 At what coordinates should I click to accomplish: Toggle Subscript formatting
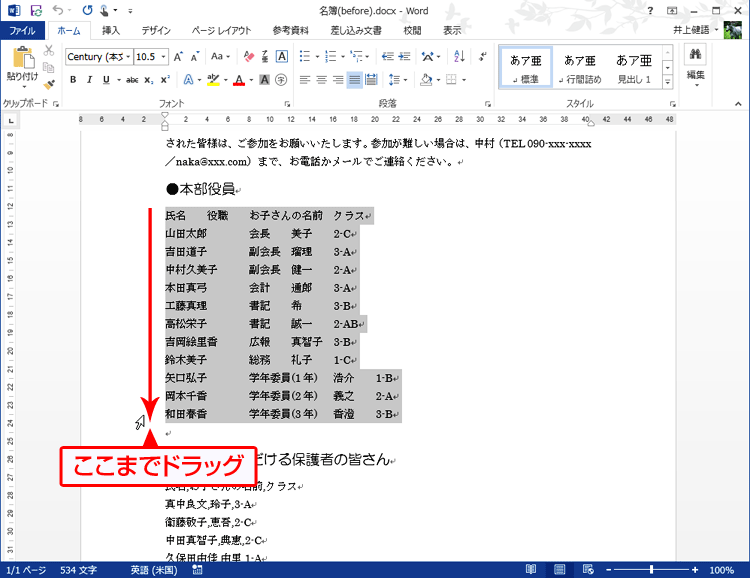149,80
